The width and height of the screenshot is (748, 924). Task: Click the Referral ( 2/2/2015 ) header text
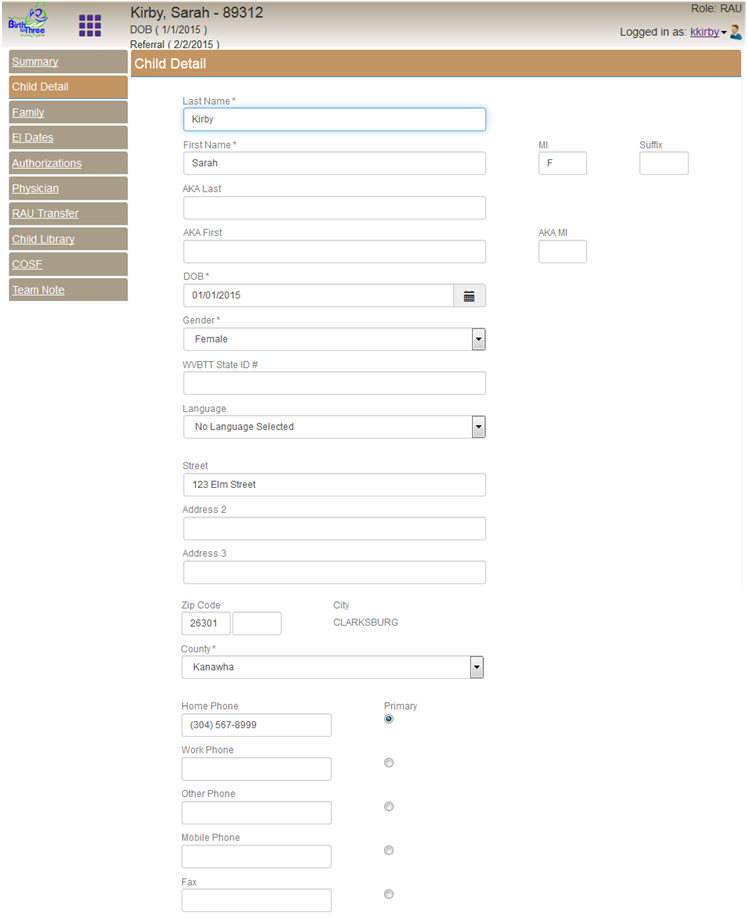175,45
